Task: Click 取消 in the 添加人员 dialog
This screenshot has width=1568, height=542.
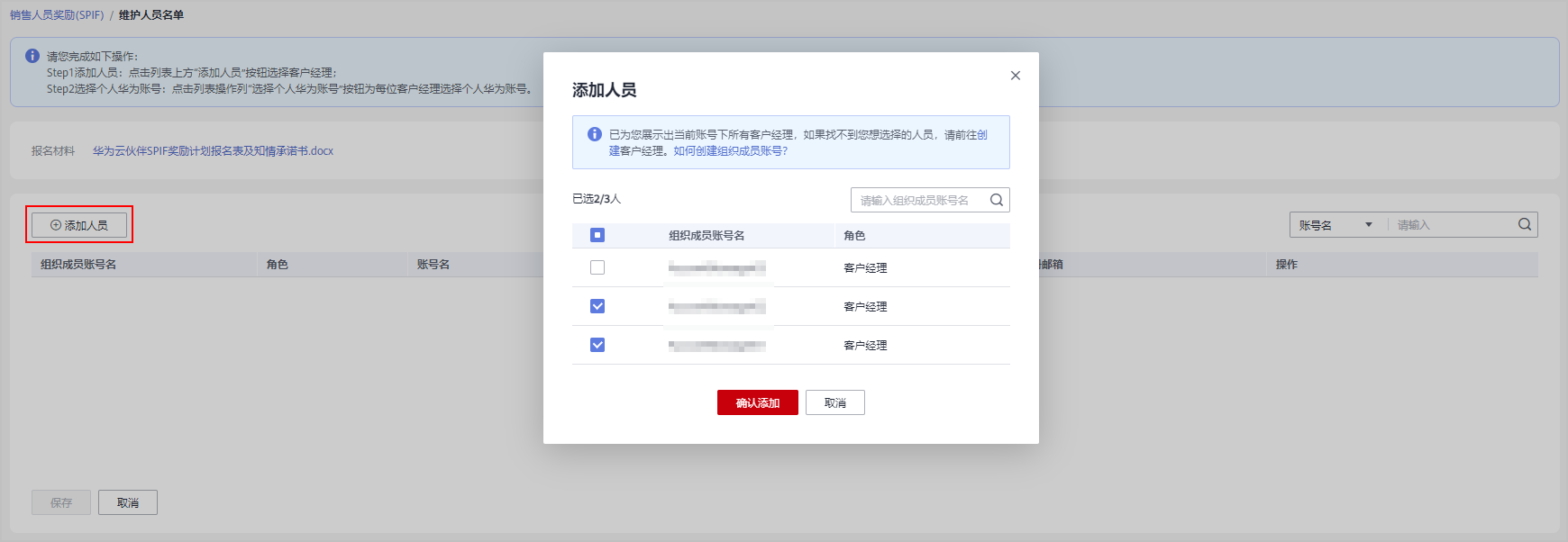Action: [x=835, y=402]
